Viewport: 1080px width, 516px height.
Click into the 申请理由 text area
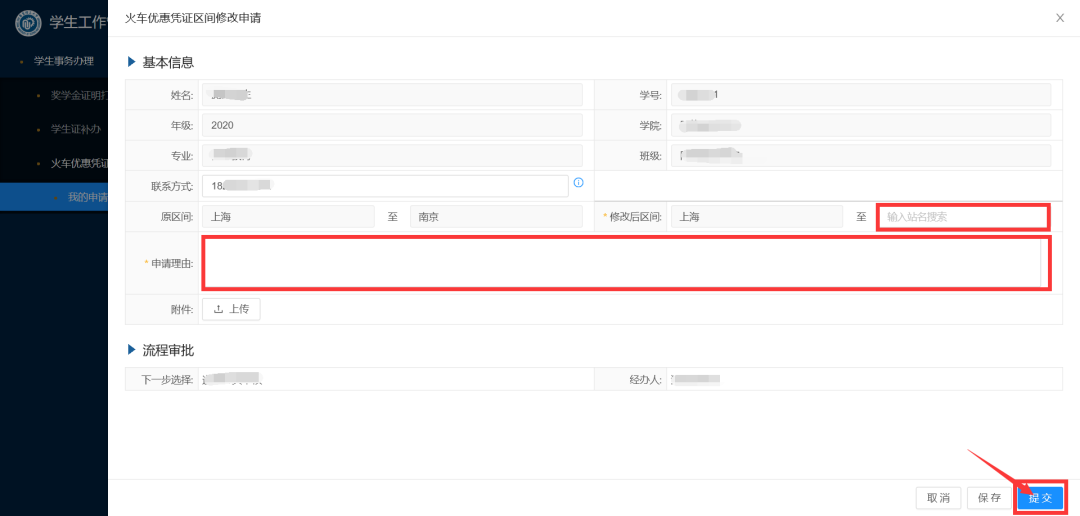(x=624, y=263)
